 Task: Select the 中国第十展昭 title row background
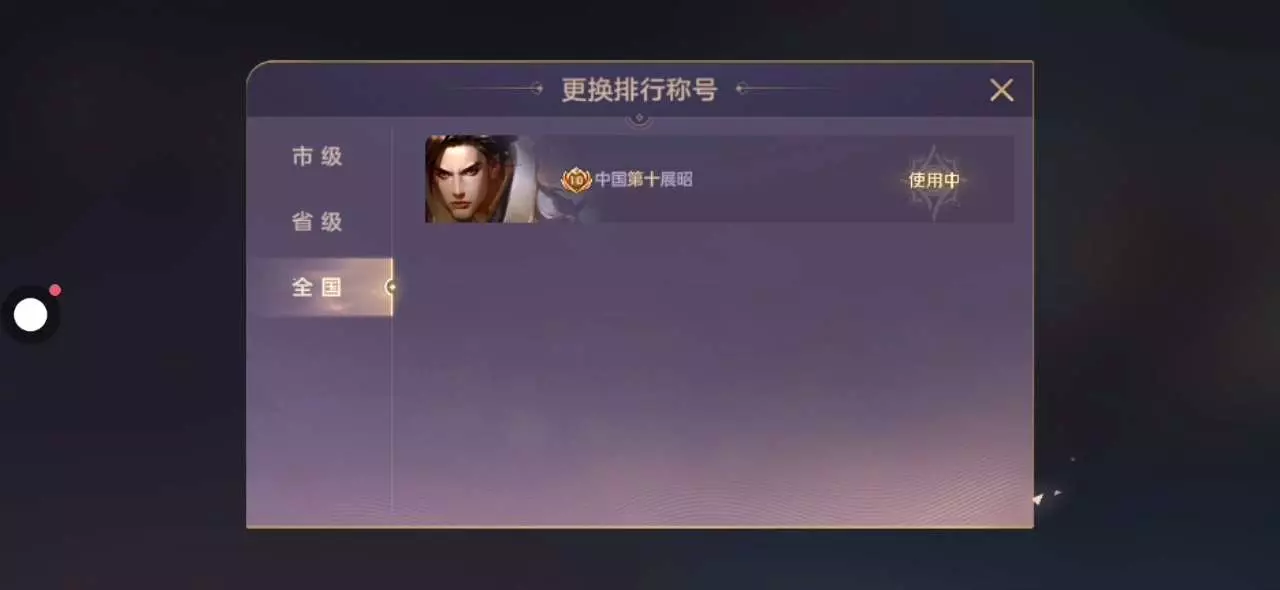coord(719,179)
